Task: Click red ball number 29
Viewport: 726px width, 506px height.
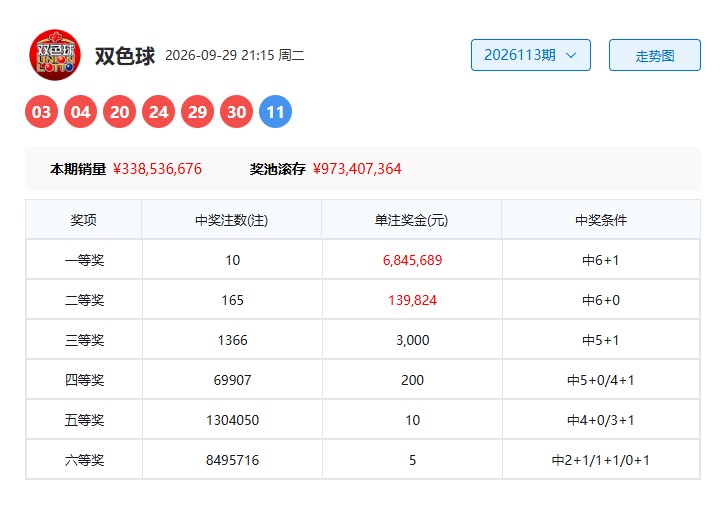Action: (x=197, y=112)
